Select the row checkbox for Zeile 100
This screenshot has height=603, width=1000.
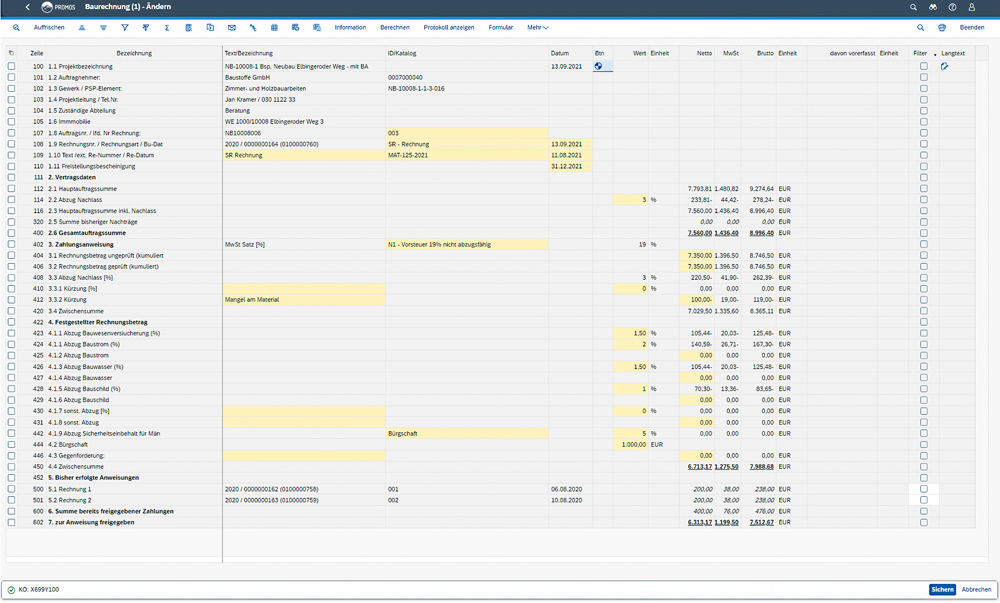click(x=11, y=66)
